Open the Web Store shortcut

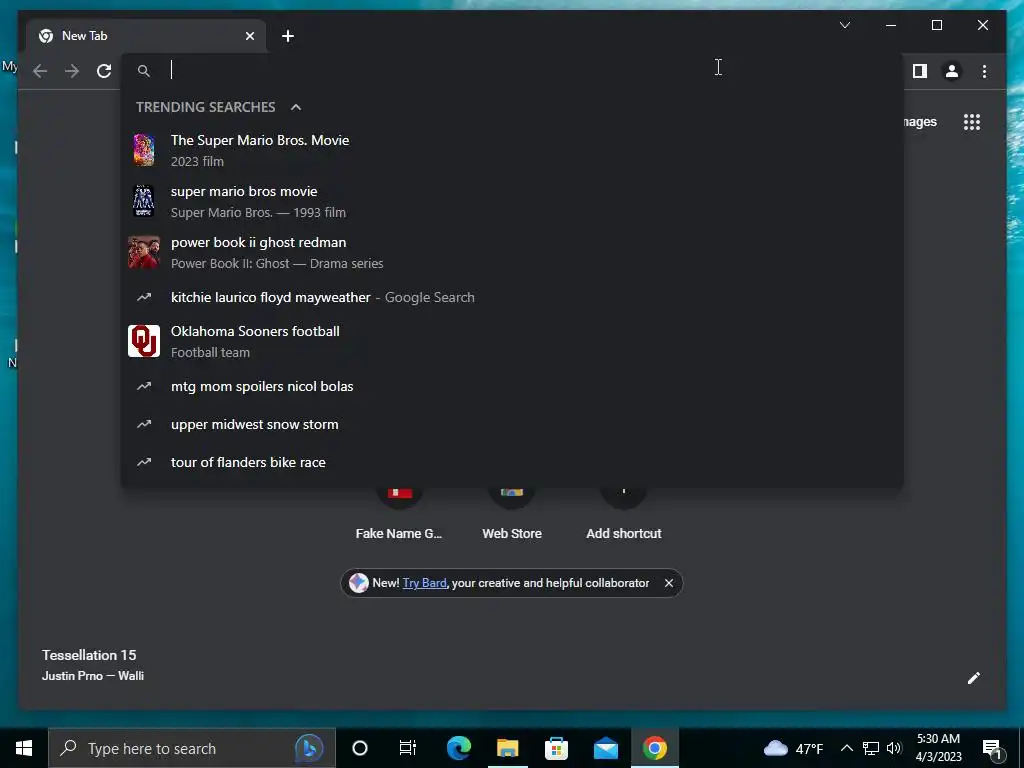tap(512, 516)
